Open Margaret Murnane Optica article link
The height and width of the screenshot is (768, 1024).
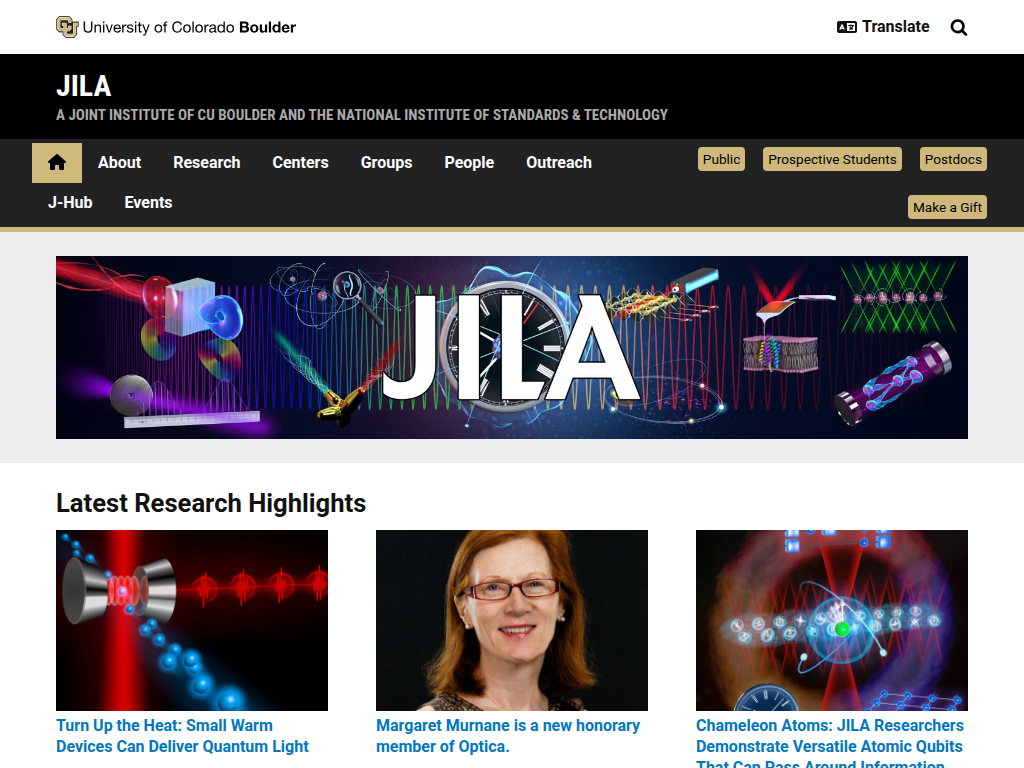(x=508, y=736)
